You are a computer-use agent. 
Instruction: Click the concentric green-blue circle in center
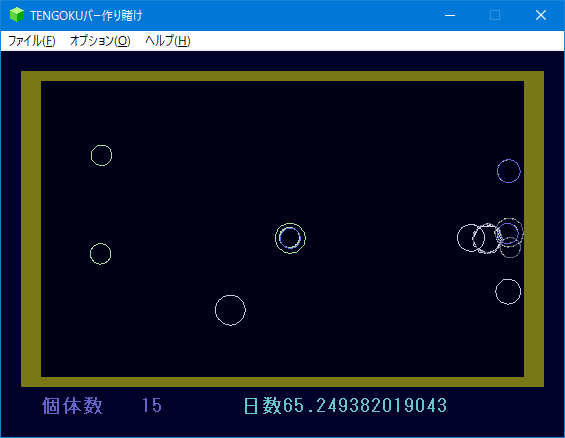pyautogui.click(x=290, y=238)
